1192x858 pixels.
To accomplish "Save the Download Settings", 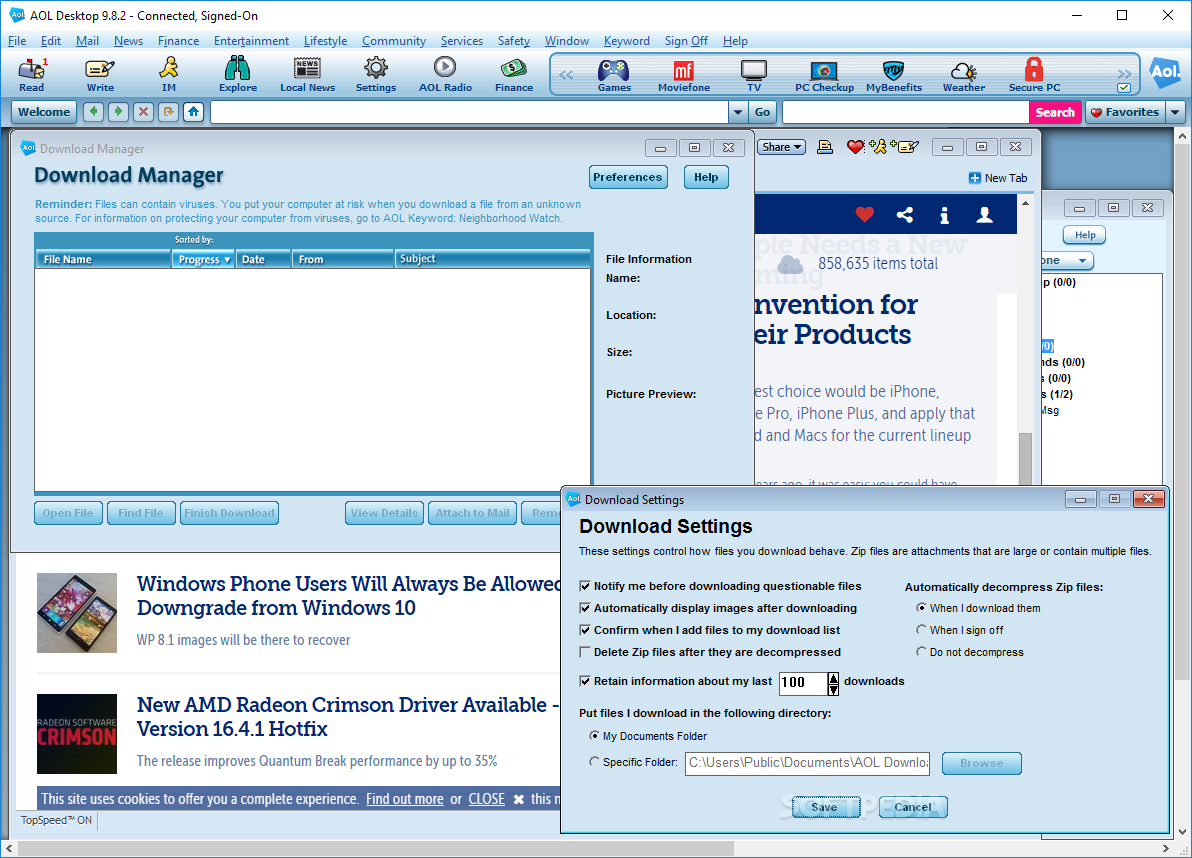I will pyautogui.click(x=825, y=807).
